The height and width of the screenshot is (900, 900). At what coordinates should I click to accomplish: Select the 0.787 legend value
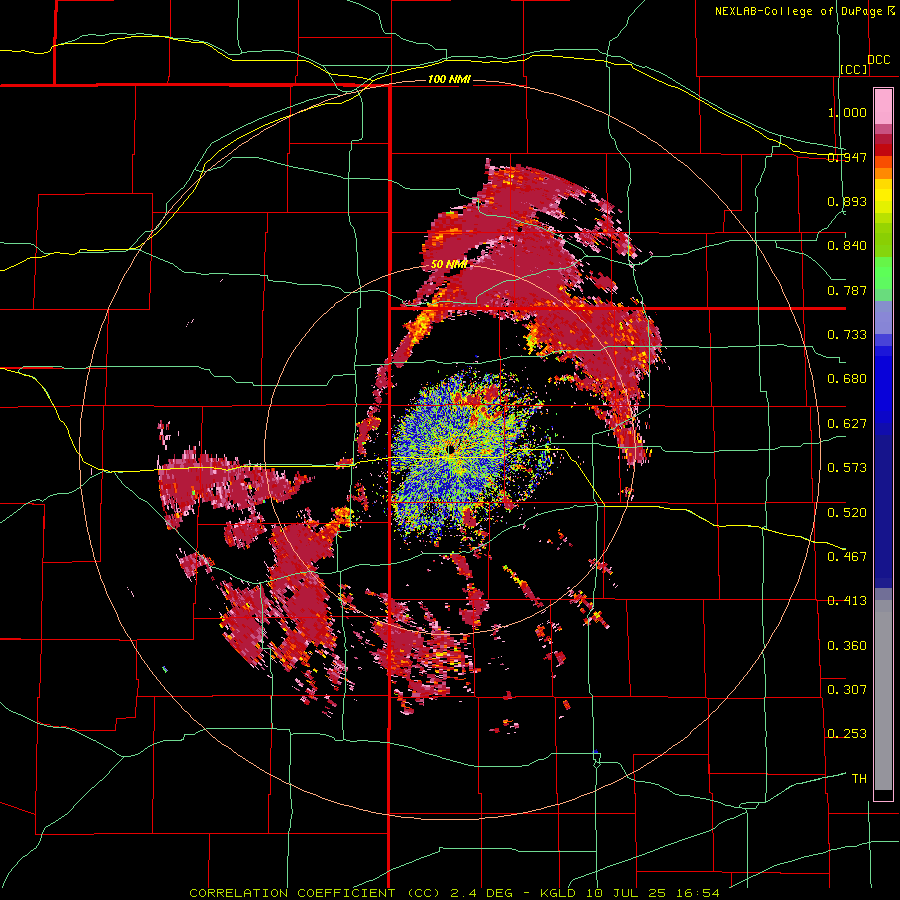847,290
